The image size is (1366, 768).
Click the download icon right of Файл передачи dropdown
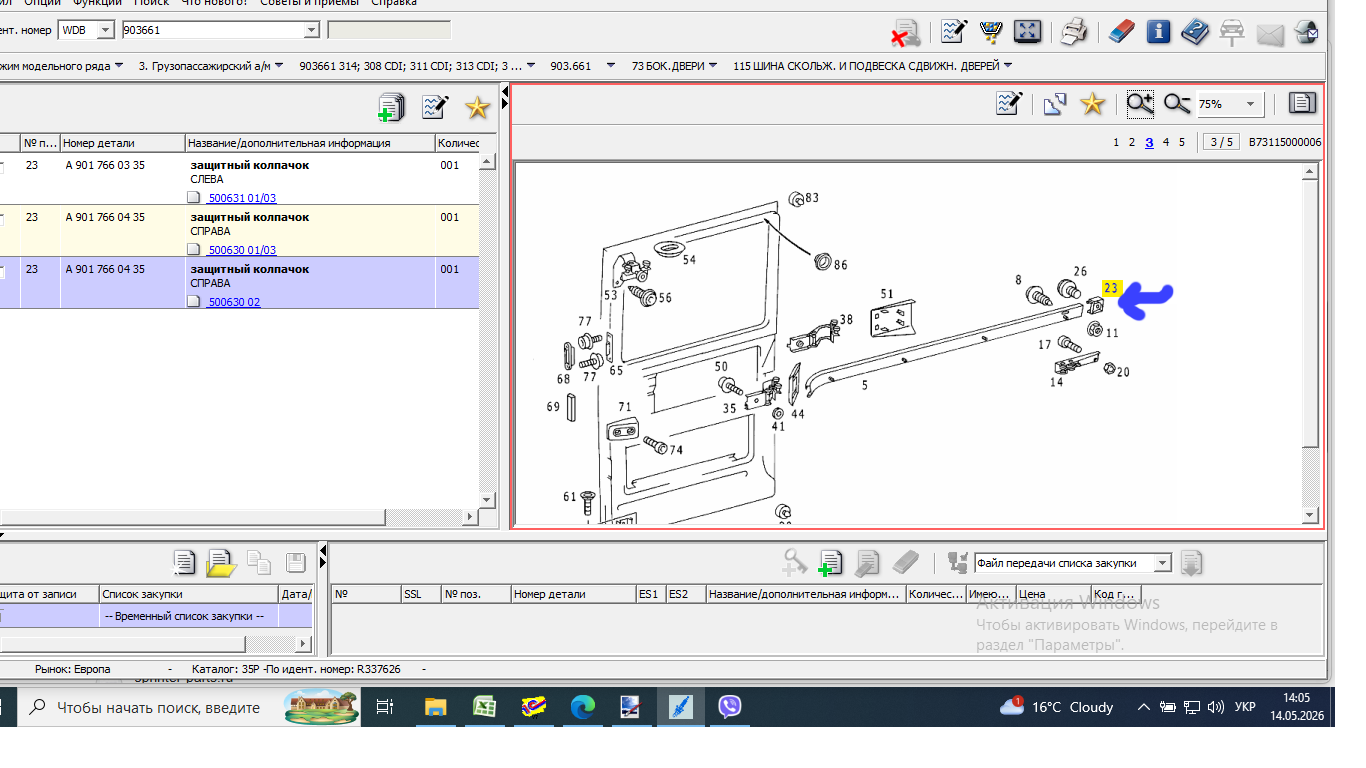coord(1191,563)
